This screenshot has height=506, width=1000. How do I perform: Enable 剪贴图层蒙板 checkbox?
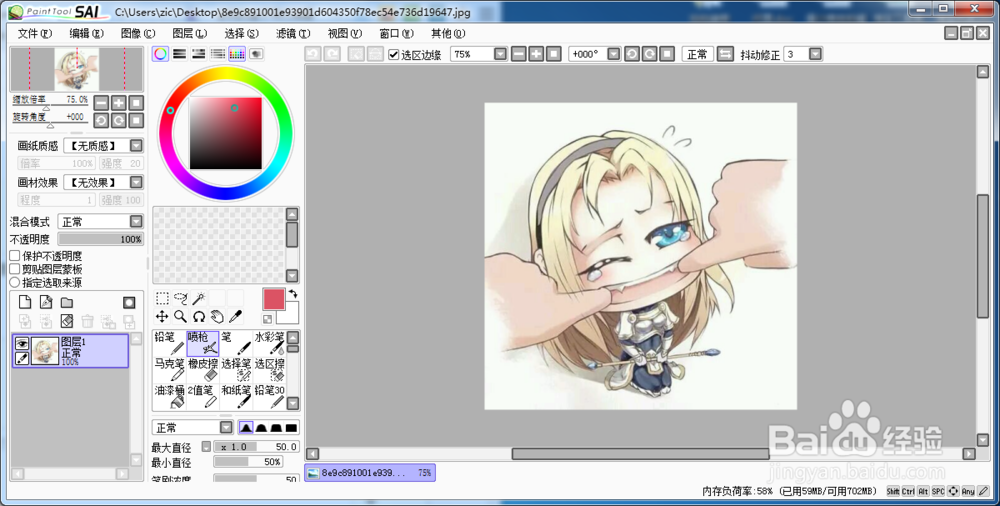pyautogui.click(x=15, y=269)
